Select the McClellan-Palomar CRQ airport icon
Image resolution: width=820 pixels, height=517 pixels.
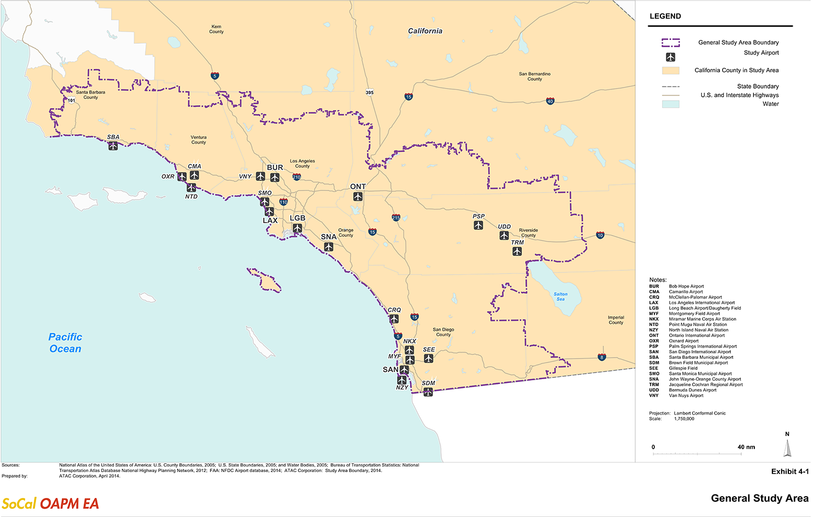point(393,320)
